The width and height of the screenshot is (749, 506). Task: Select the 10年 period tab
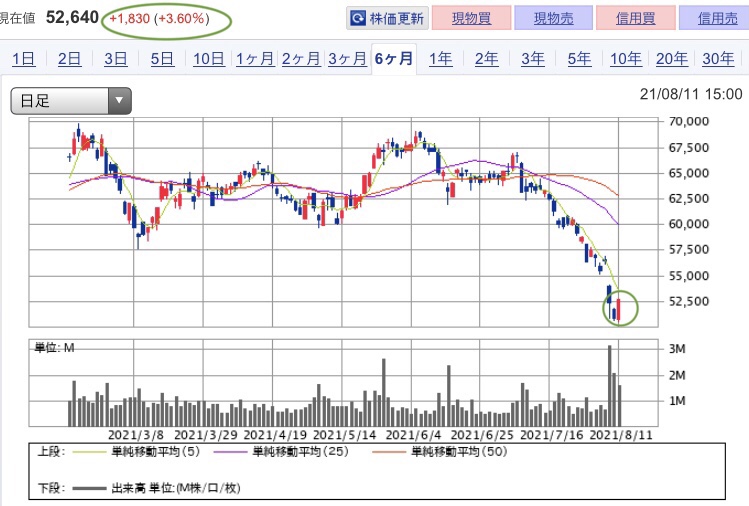click(625, 59)
